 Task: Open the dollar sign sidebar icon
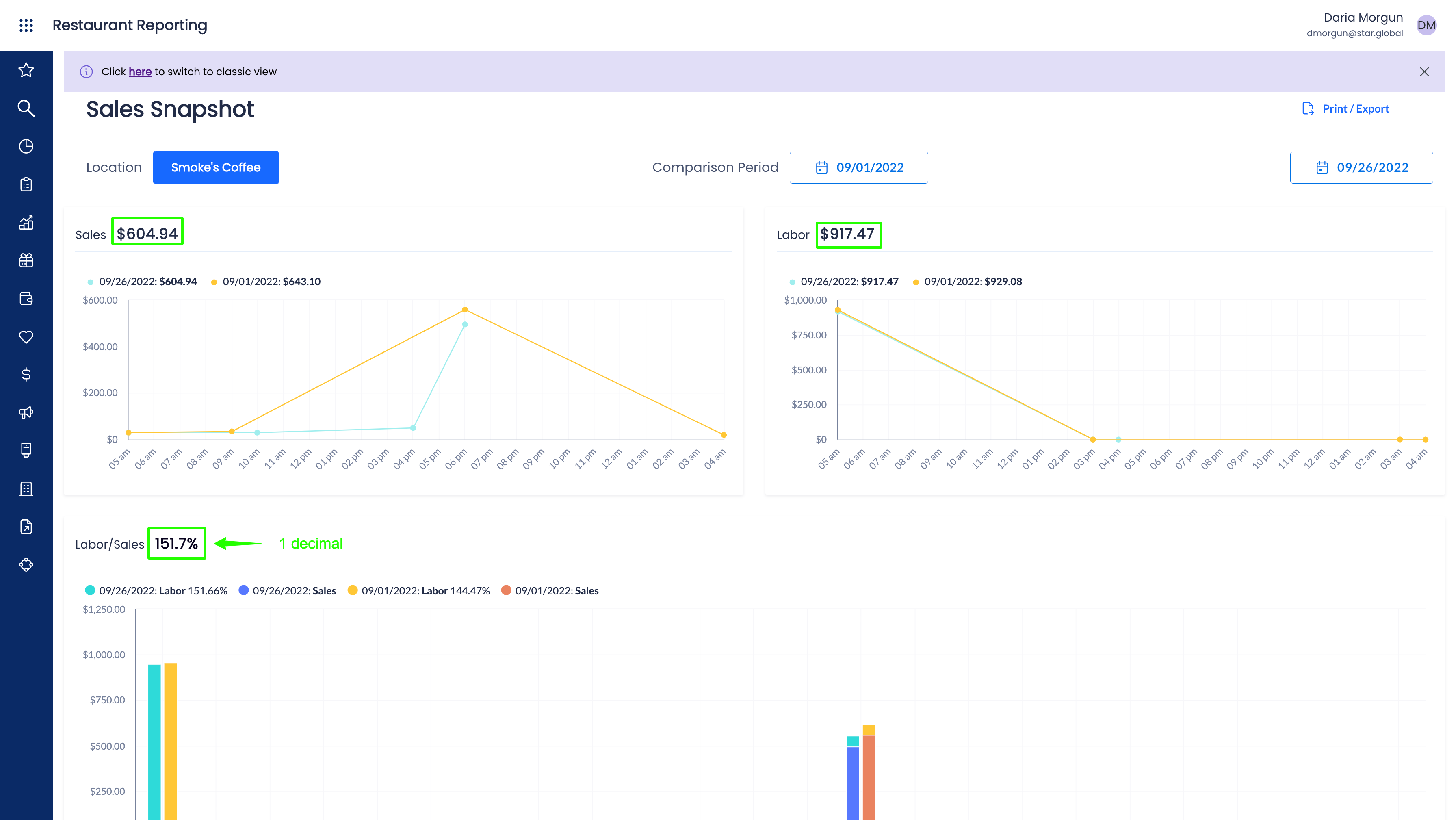click(x=26, y=374)
